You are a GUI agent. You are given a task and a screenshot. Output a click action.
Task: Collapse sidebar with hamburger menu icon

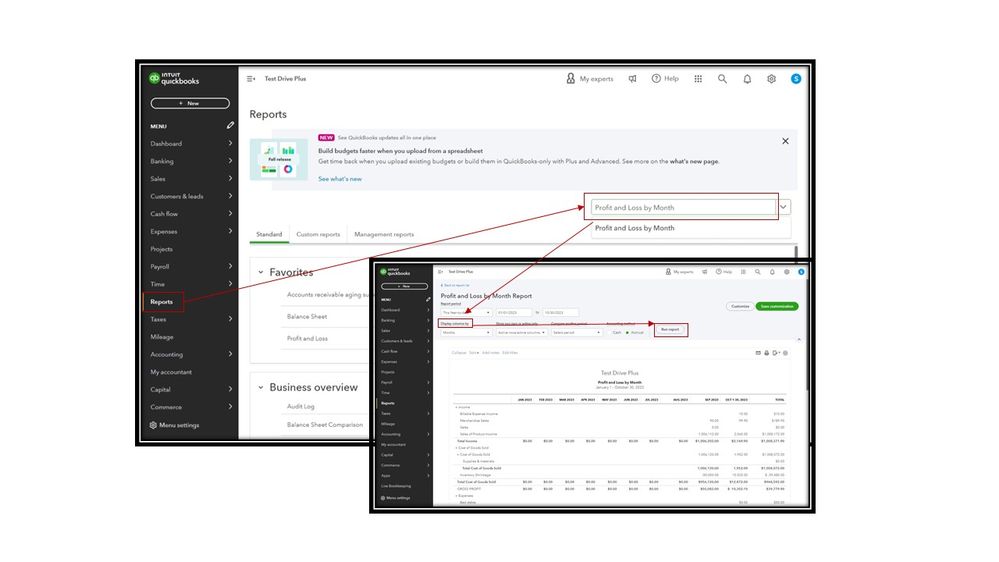(250, 79)
